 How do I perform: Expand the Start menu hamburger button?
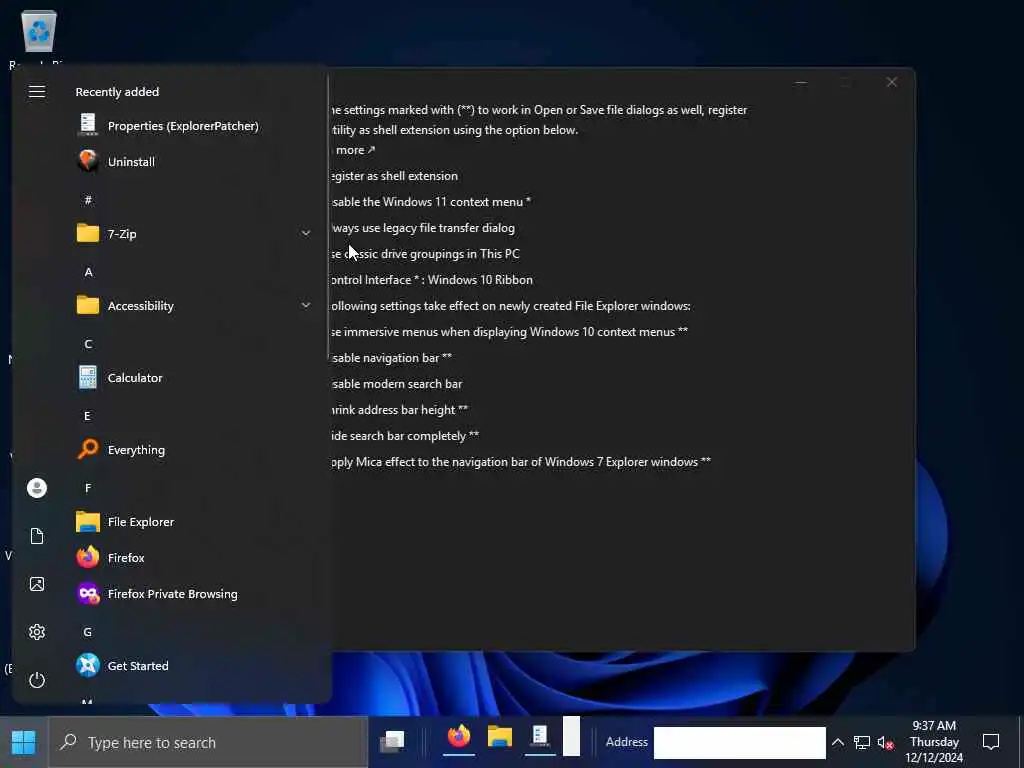tap(37, 91)
